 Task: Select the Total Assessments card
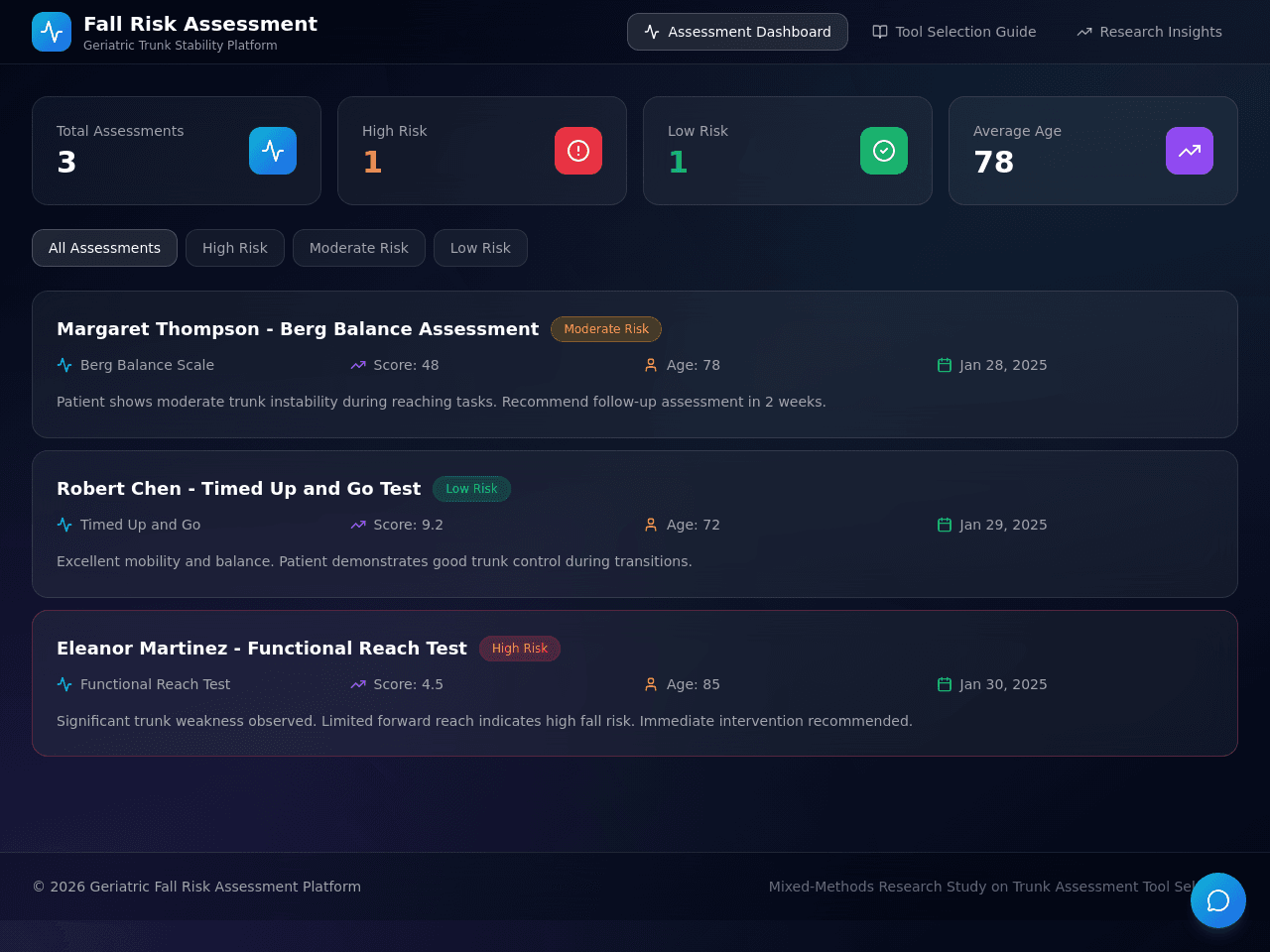pyautogui.click(x=177, y=151)
